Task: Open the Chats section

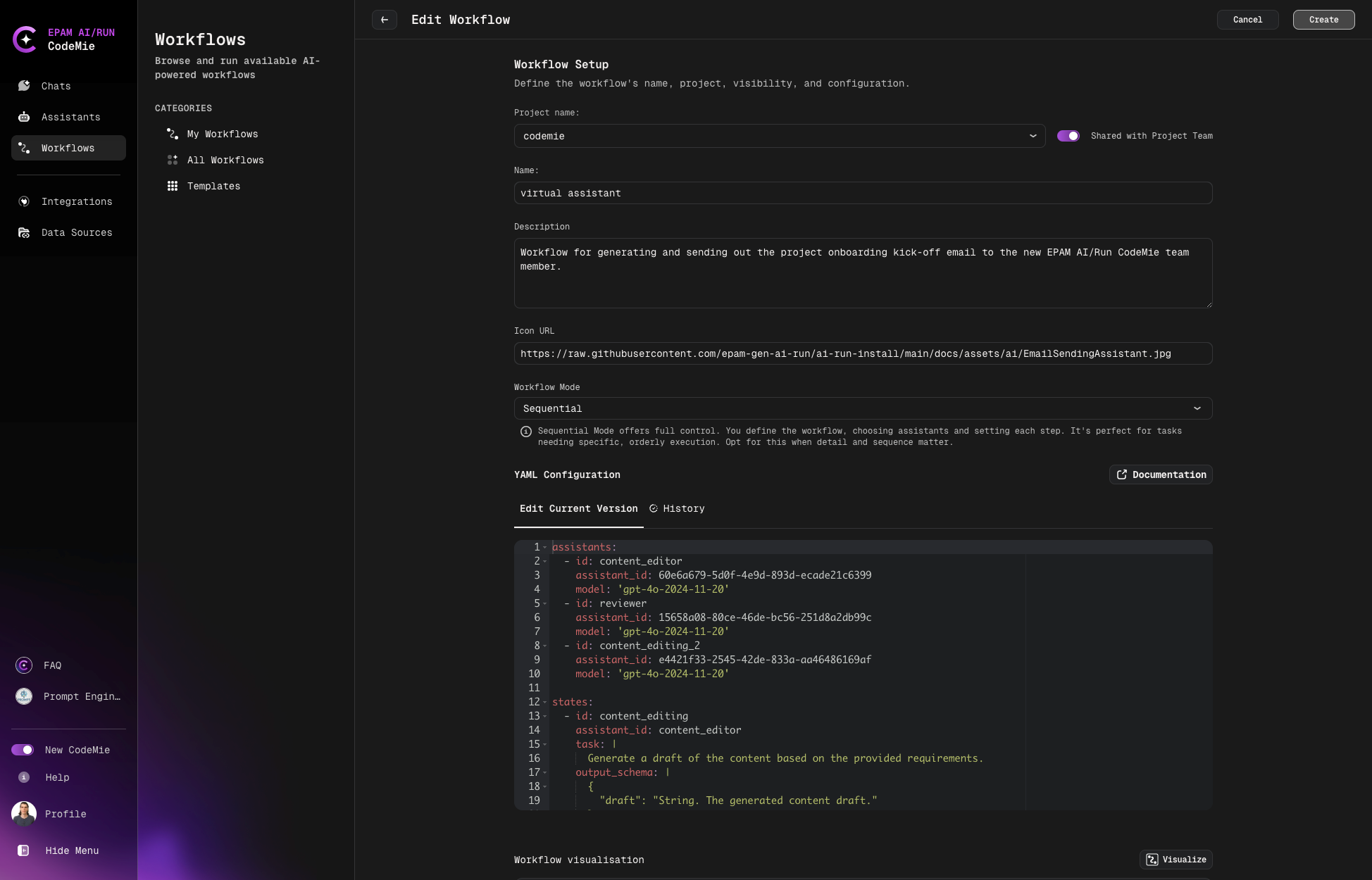Action: click(x=56, y=86)
